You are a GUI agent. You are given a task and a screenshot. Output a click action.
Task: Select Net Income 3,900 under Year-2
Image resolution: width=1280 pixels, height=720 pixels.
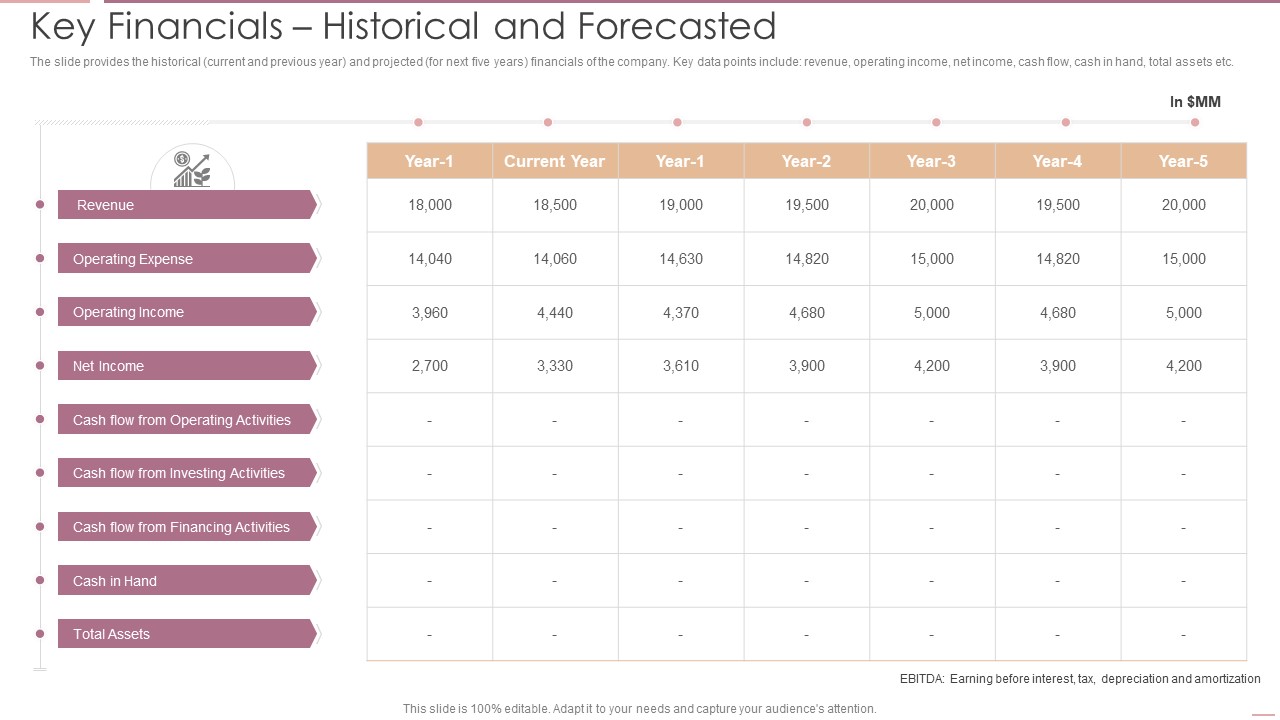point(807,366)
